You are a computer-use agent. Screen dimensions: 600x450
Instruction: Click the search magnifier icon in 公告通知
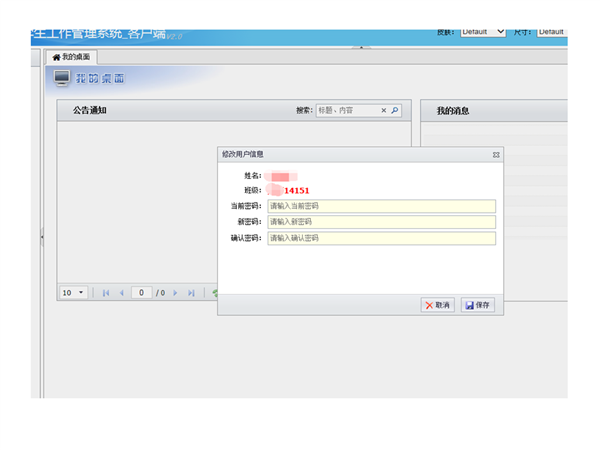coord(395,111)
